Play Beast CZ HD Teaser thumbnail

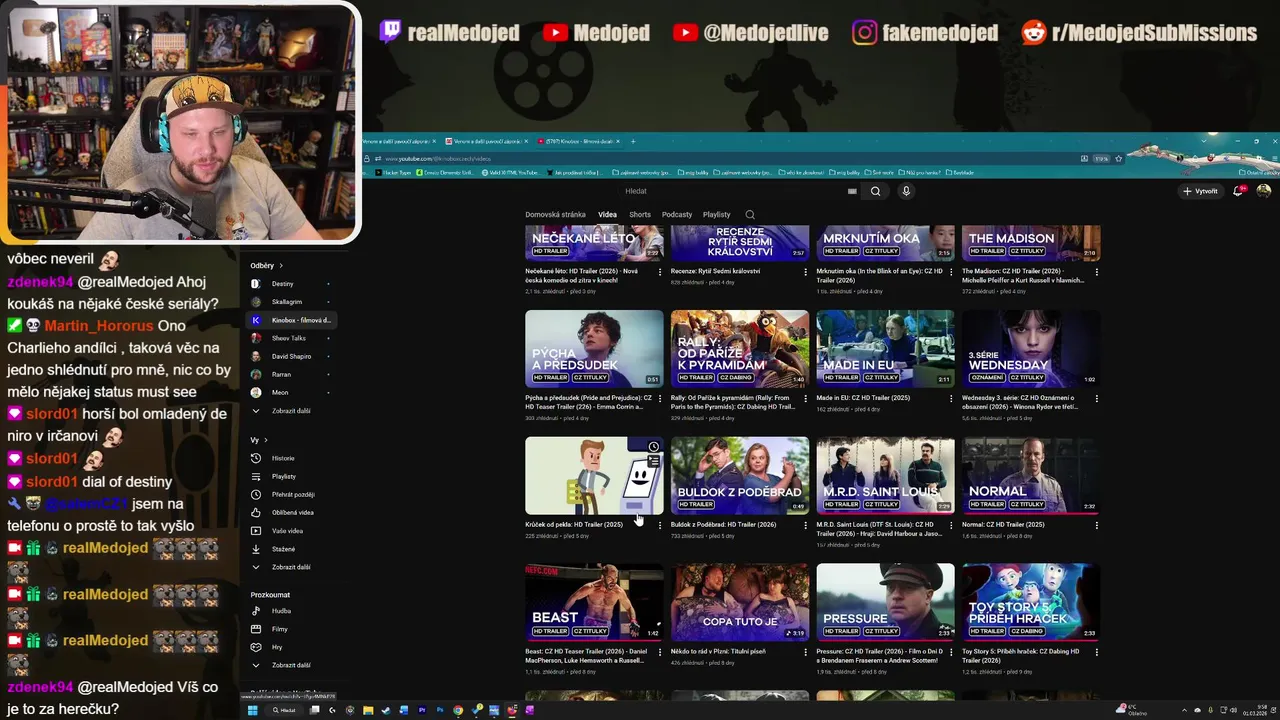click(x=594, y=602)
